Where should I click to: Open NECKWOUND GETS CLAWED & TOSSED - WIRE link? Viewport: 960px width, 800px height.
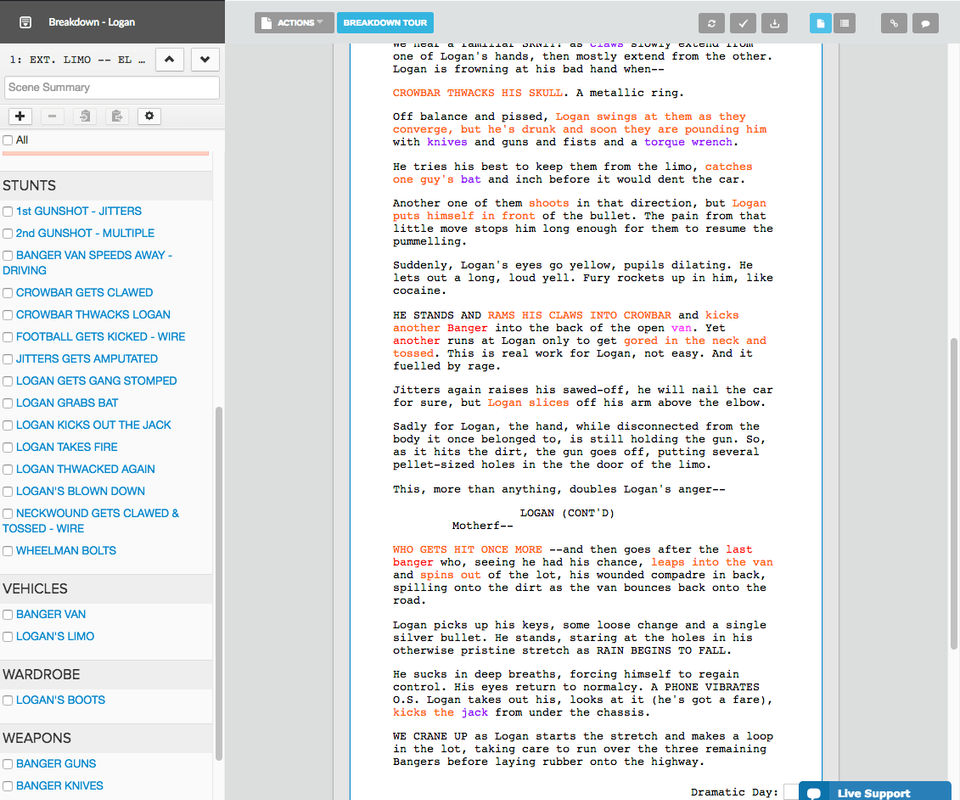[x=91, y=521]
